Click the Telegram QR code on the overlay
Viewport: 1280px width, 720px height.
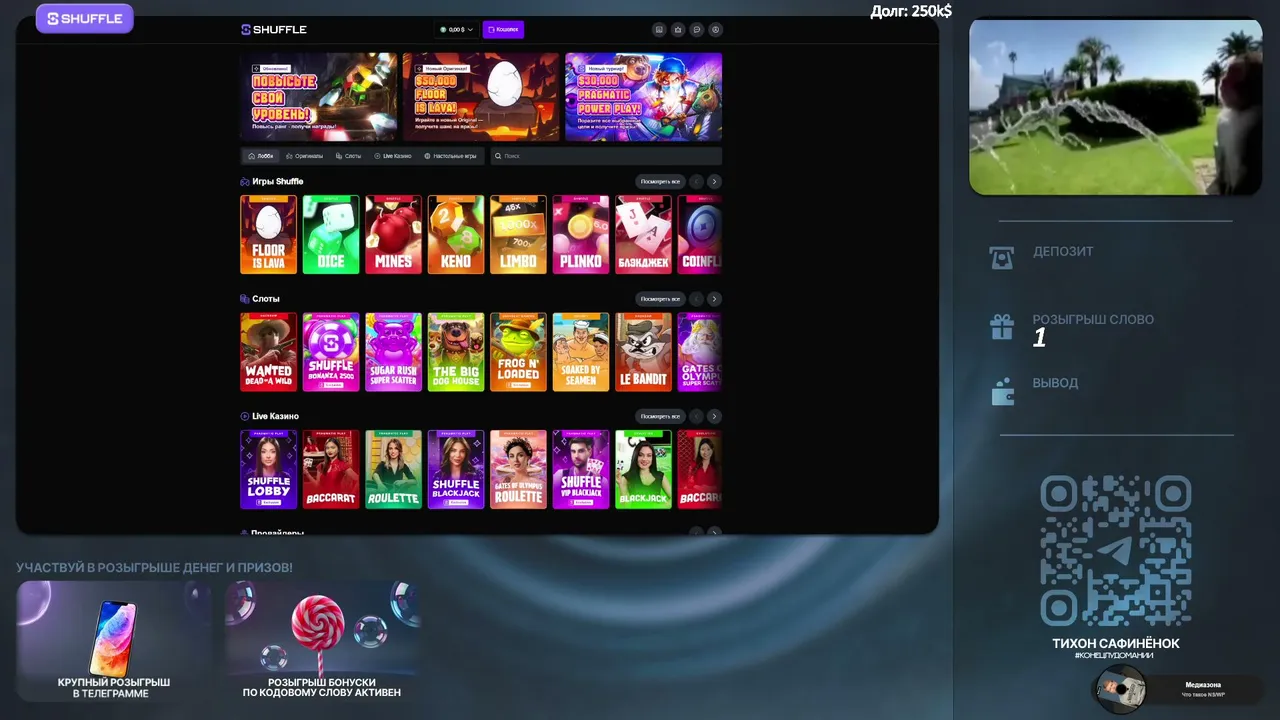(1116, 551)
